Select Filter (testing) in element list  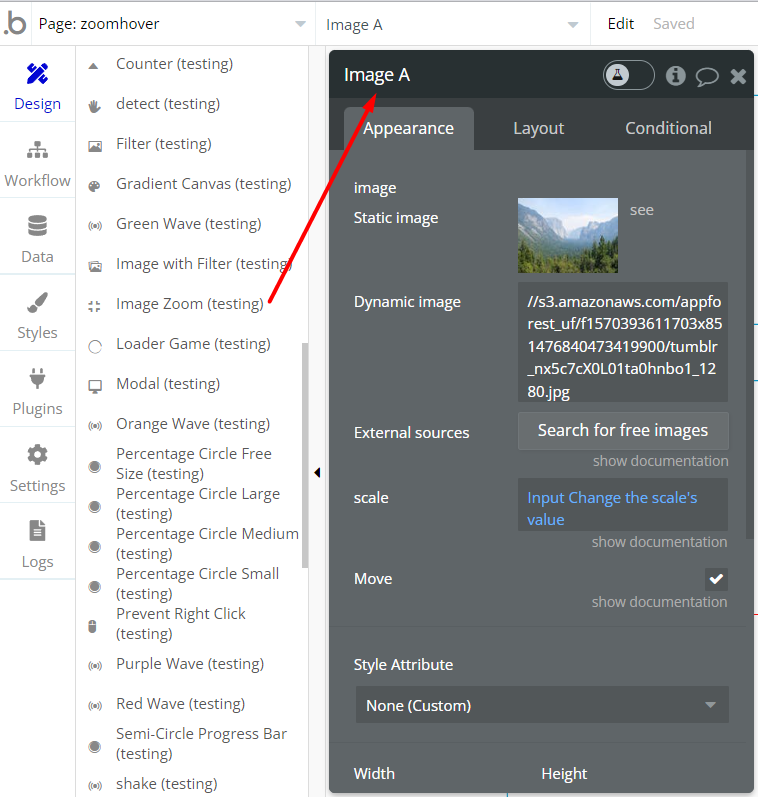pos(164,144)
